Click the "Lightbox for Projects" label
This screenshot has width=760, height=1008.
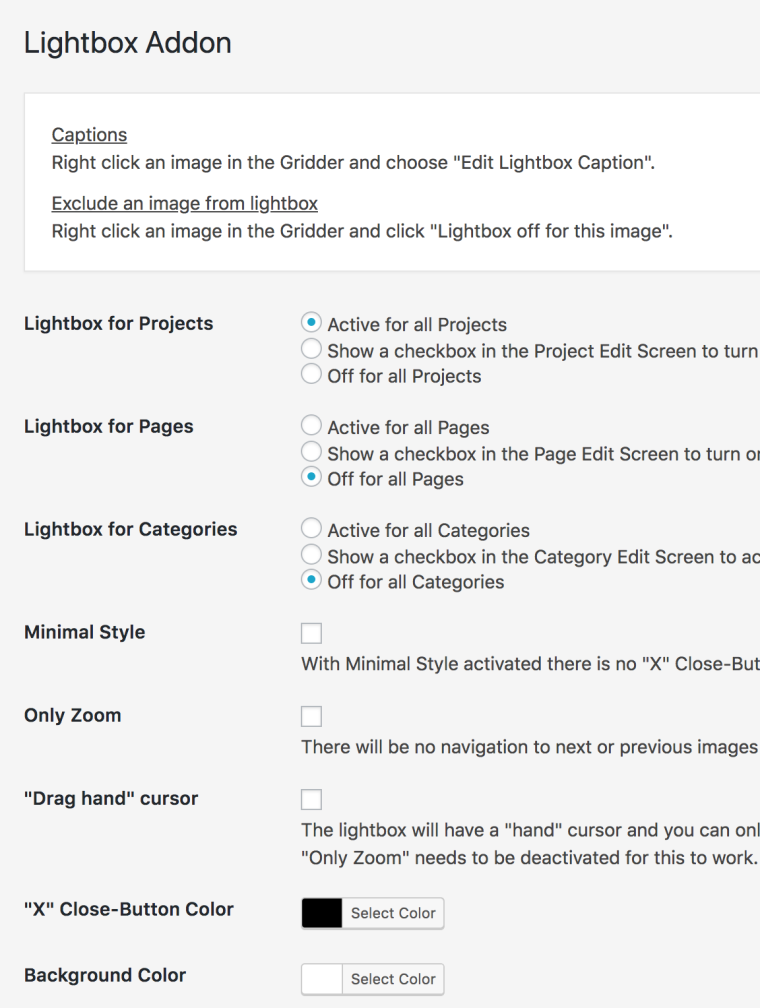[x=118, y=324]
